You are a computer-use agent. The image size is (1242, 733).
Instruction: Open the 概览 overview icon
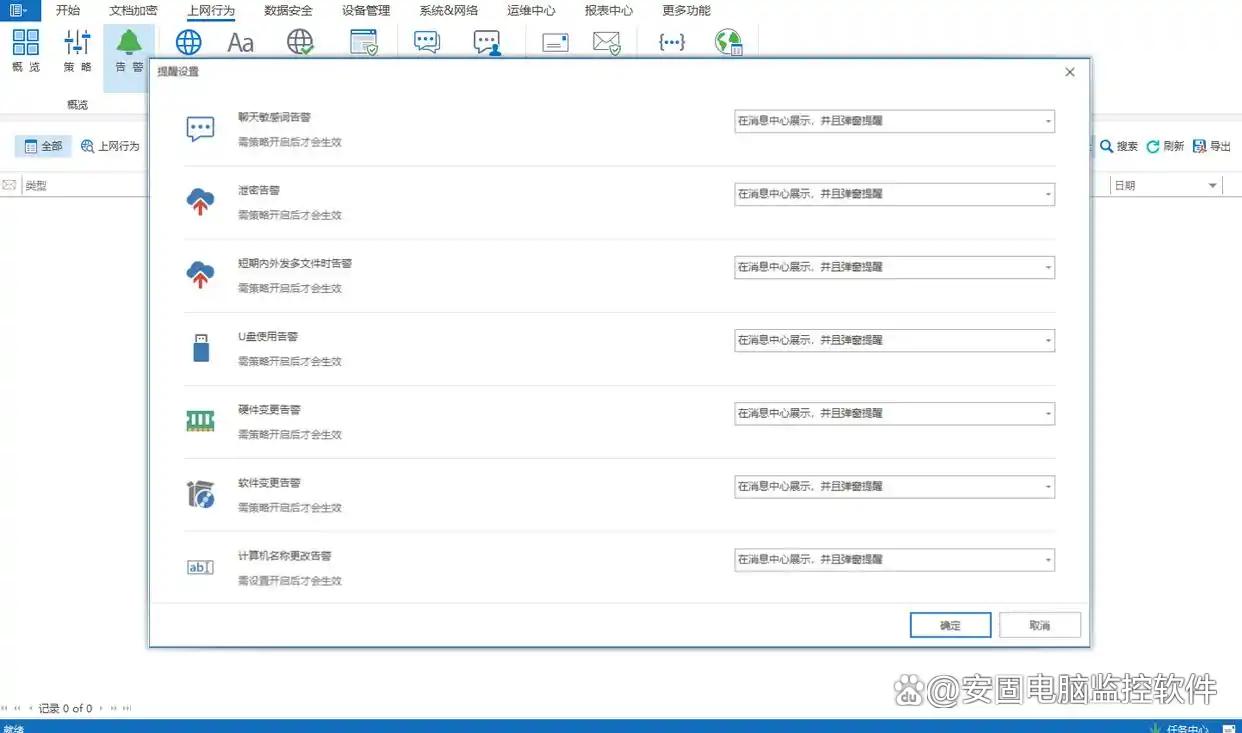(26, 50)
